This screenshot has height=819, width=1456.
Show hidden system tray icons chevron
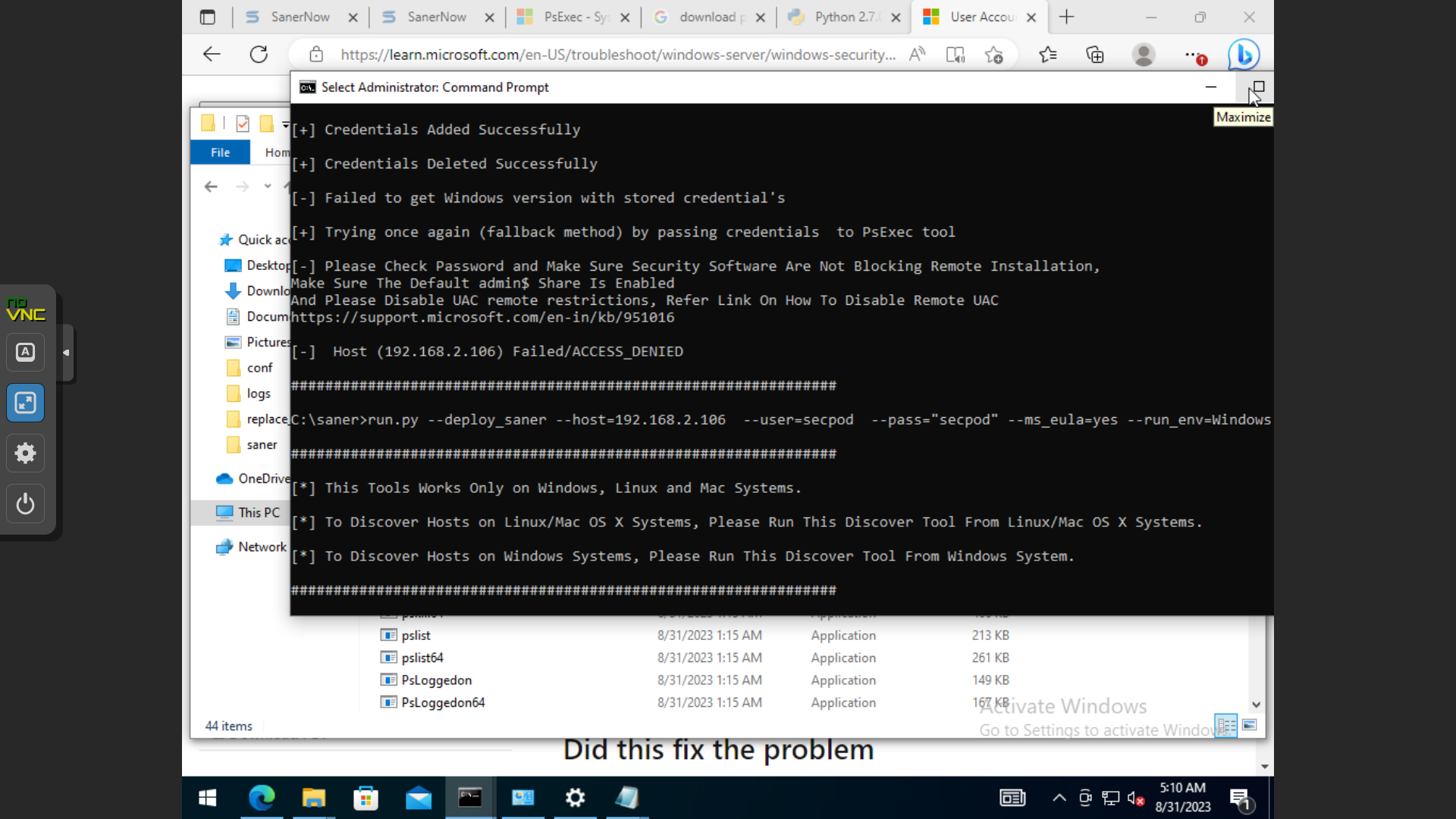pyautogui.click(x=1059, y=798)
